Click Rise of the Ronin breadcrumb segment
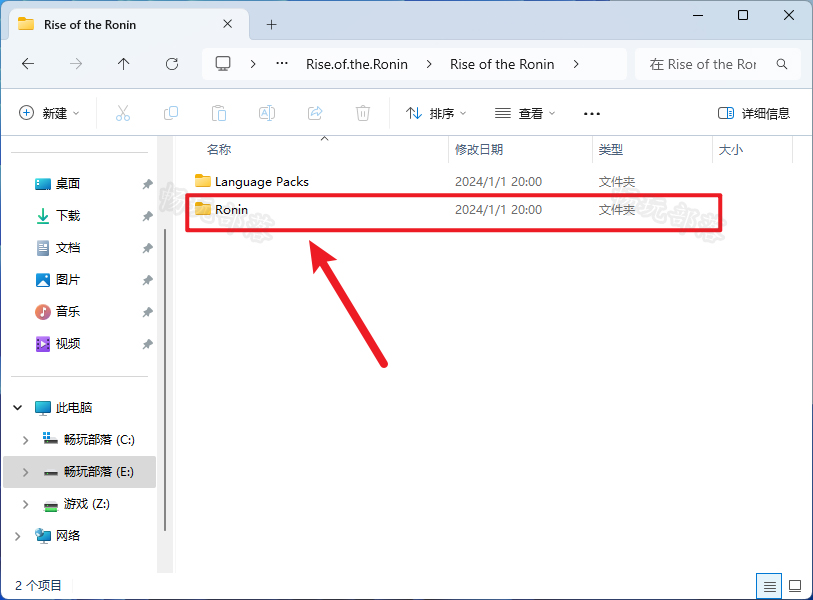This screenshot has height=600, width=813. [502, 64]
